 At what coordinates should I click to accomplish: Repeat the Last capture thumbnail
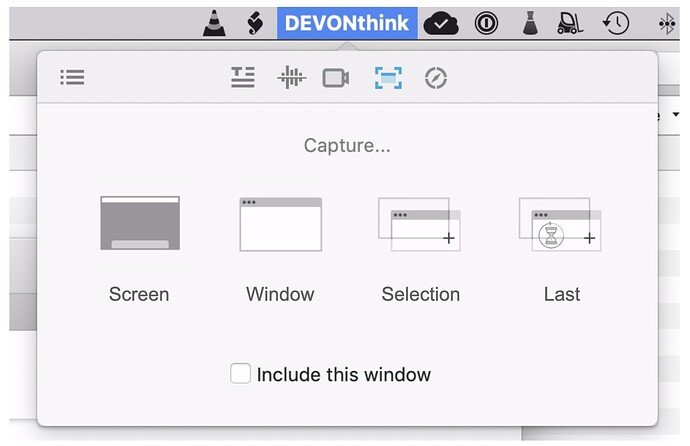tap(560, 224)
